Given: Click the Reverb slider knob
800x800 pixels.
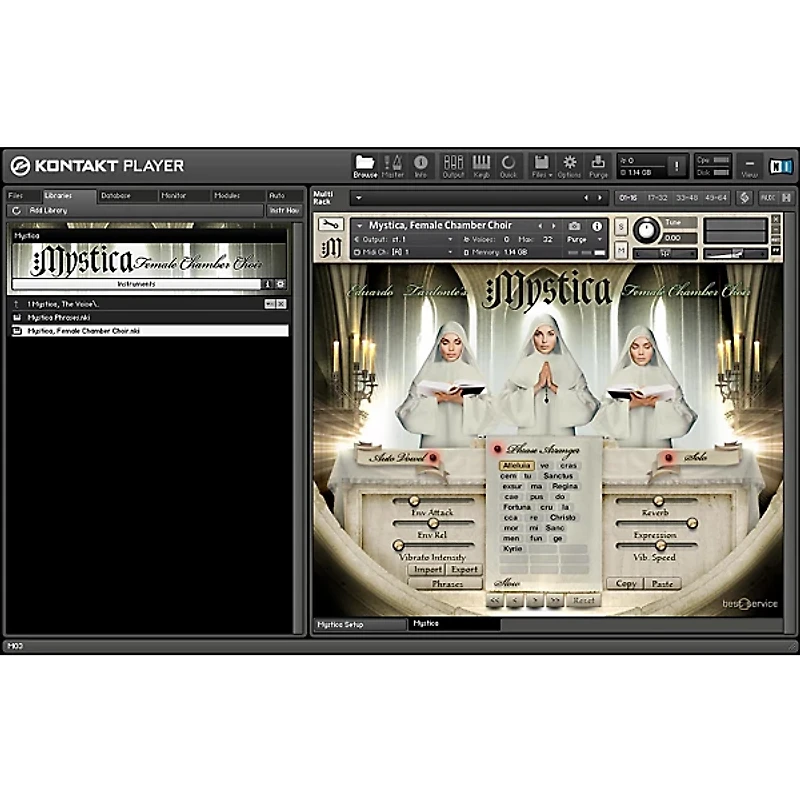Looking at the screenshot, I should click(658, 501).
